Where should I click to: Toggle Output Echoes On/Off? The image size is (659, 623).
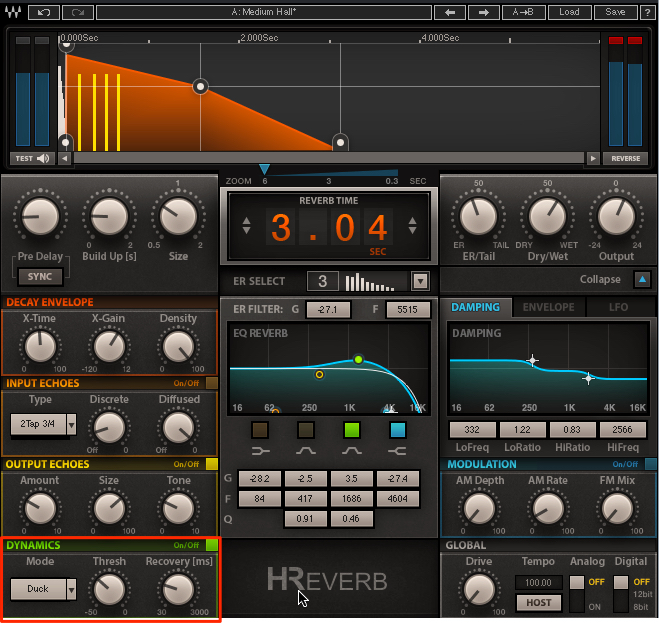(212, 464)
